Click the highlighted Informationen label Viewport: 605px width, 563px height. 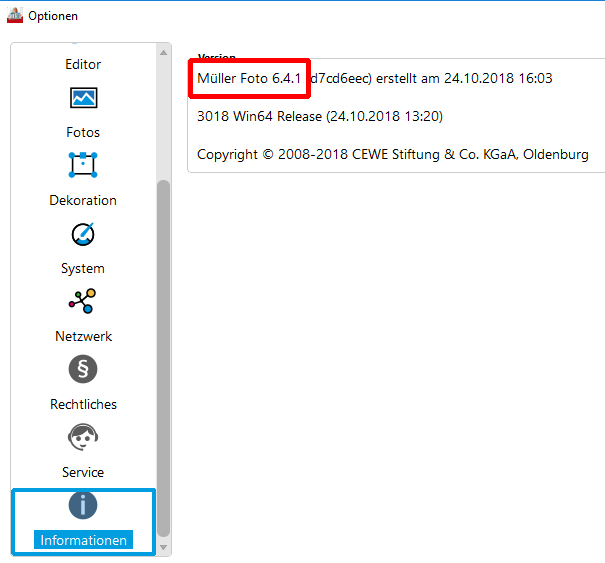[x=83, y=540]
